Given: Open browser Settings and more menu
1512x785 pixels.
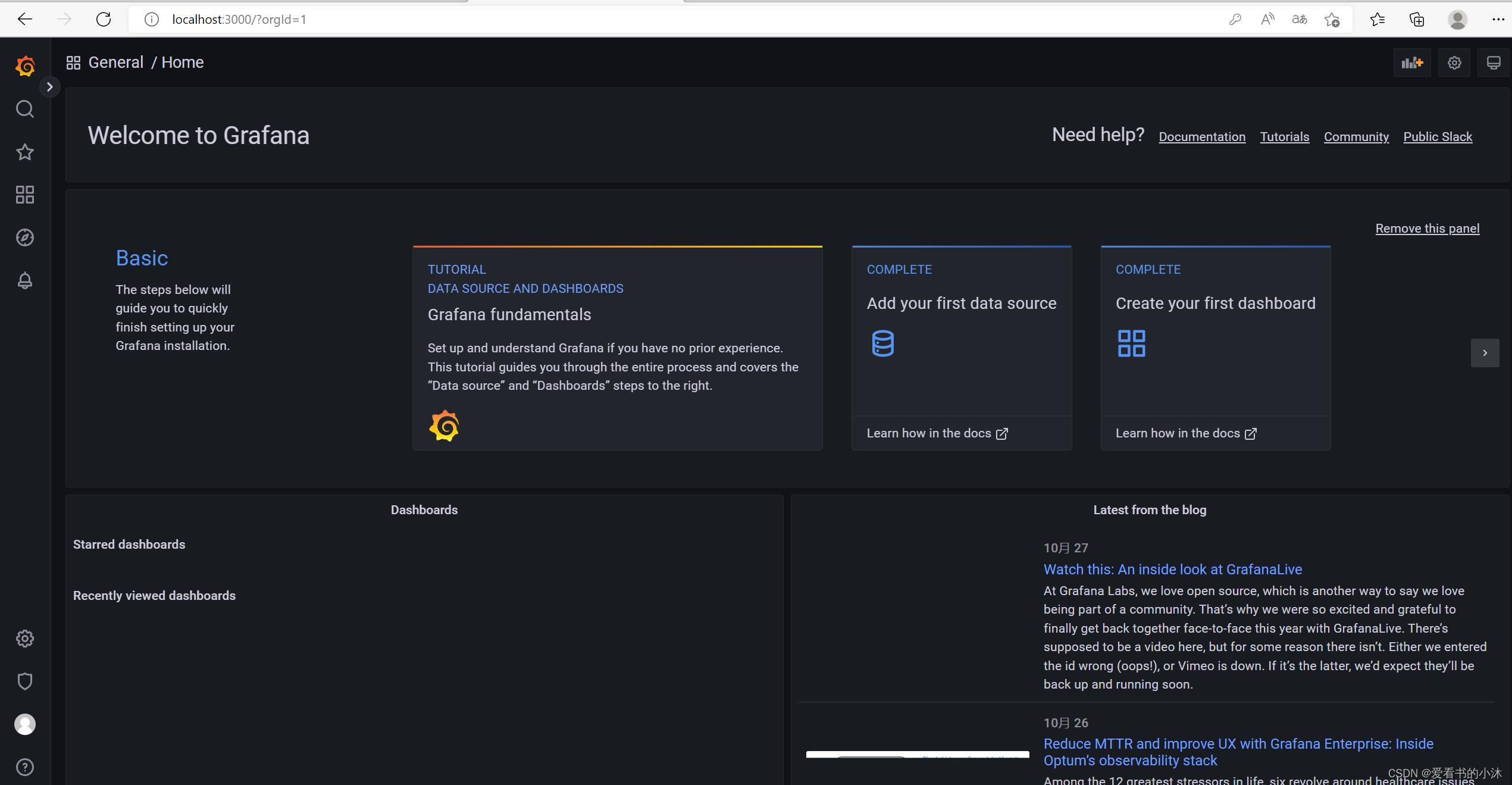Looking at the screenshot, I should 1498,20.
